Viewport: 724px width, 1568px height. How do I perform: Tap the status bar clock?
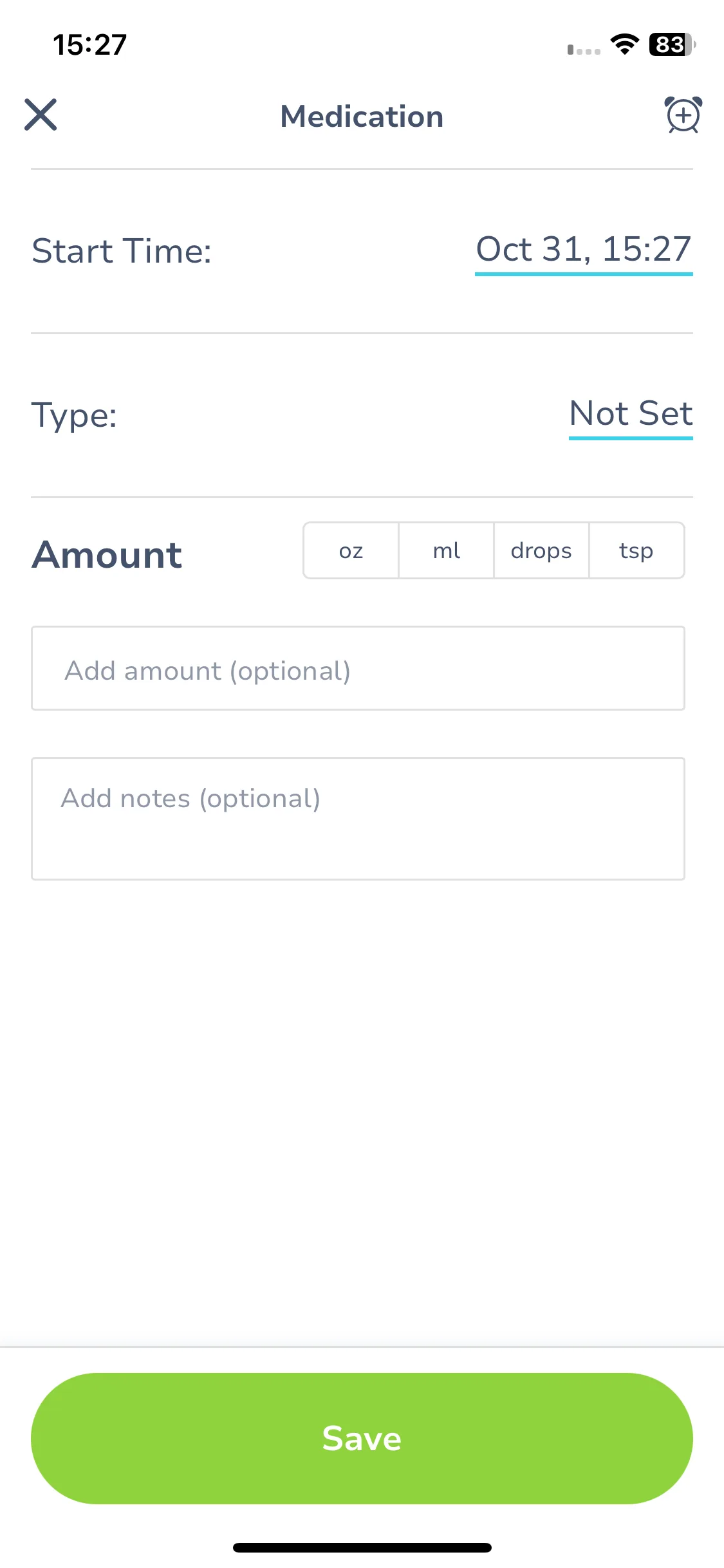(x=89, y=45)
